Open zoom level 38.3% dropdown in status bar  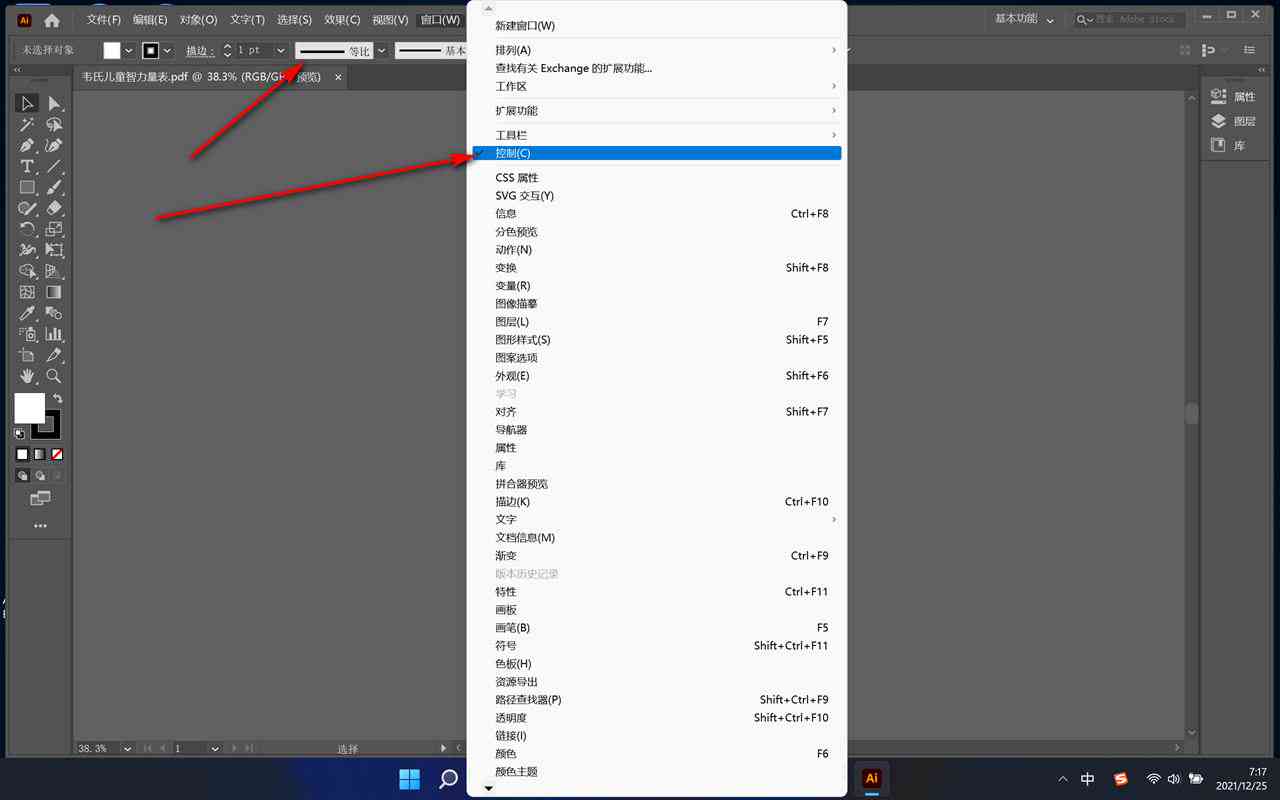[128, 748]
